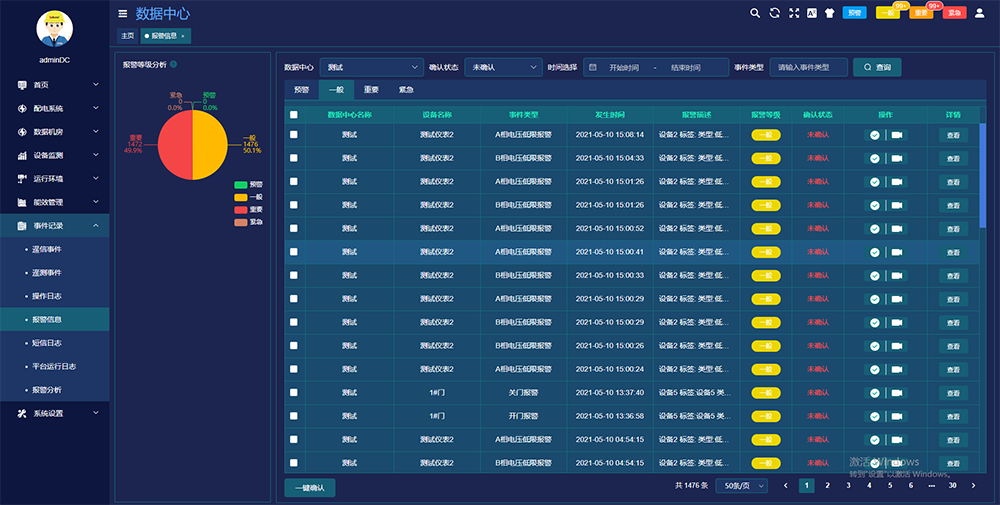Click confirm checkmark icon in first table row

click(x=874, y=134)
